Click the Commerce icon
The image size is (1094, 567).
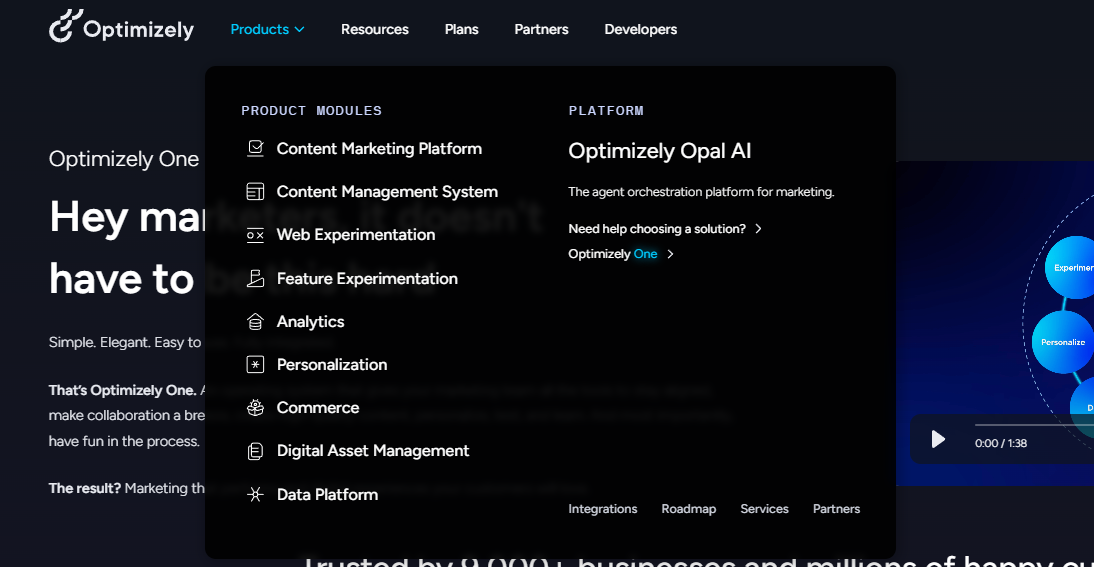pyautogui.click(x=255, y=408)
